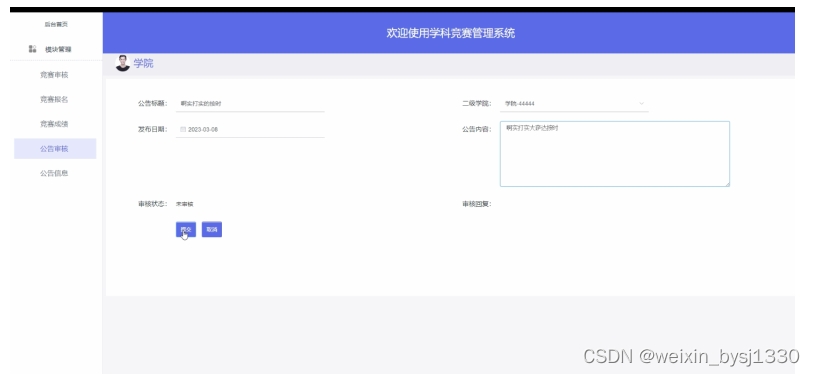The image size is (815, 376).
Task: Select 竞赛报名 in the sidebar
Action: pyautogui.click(x=54, y=99)
